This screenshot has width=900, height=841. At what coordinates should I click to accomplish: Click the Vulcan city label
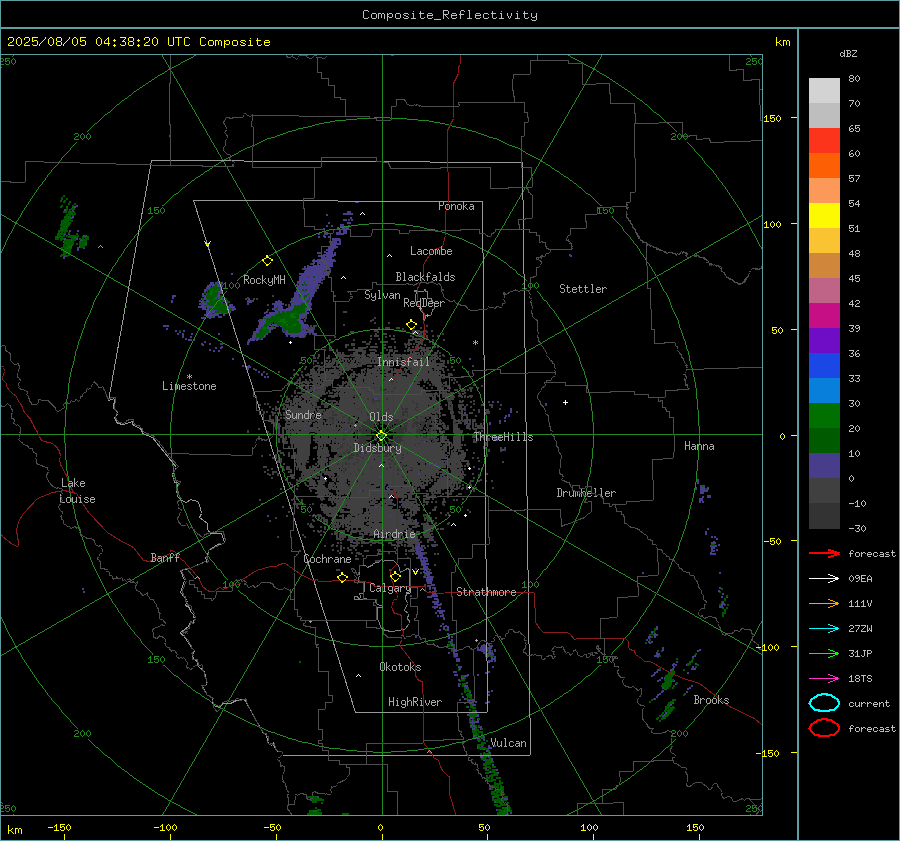(x=508, y=743)
